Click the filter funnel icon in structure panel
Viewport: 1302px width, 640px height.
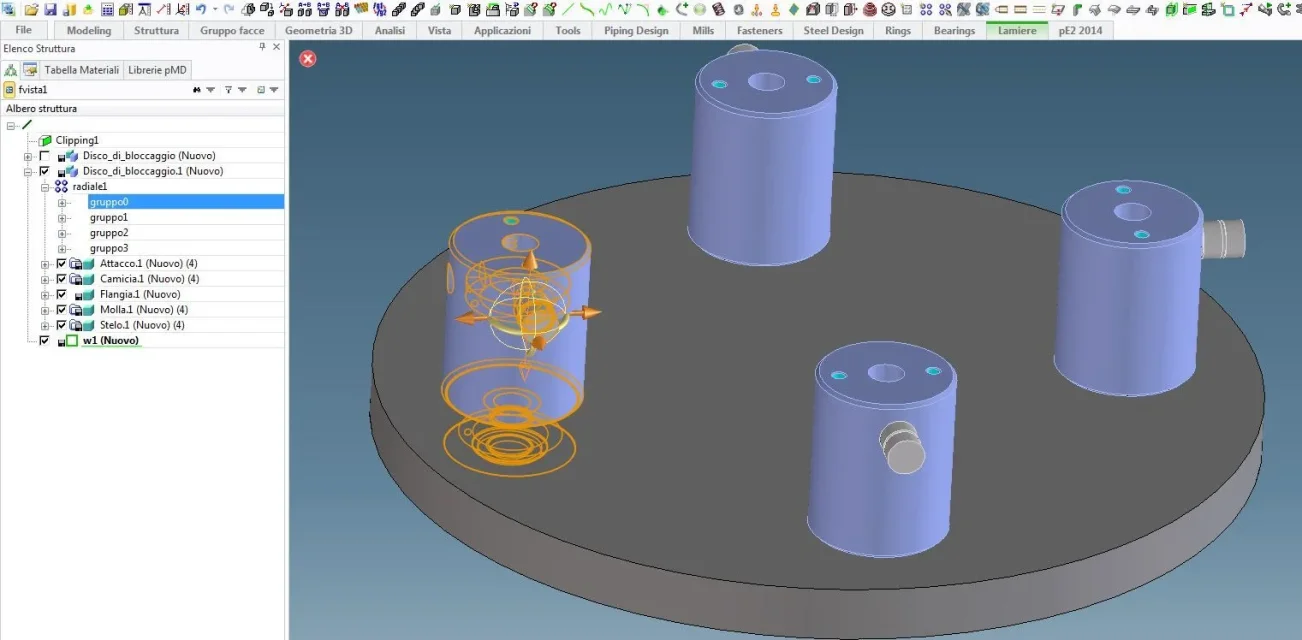(x=228, y=90)
